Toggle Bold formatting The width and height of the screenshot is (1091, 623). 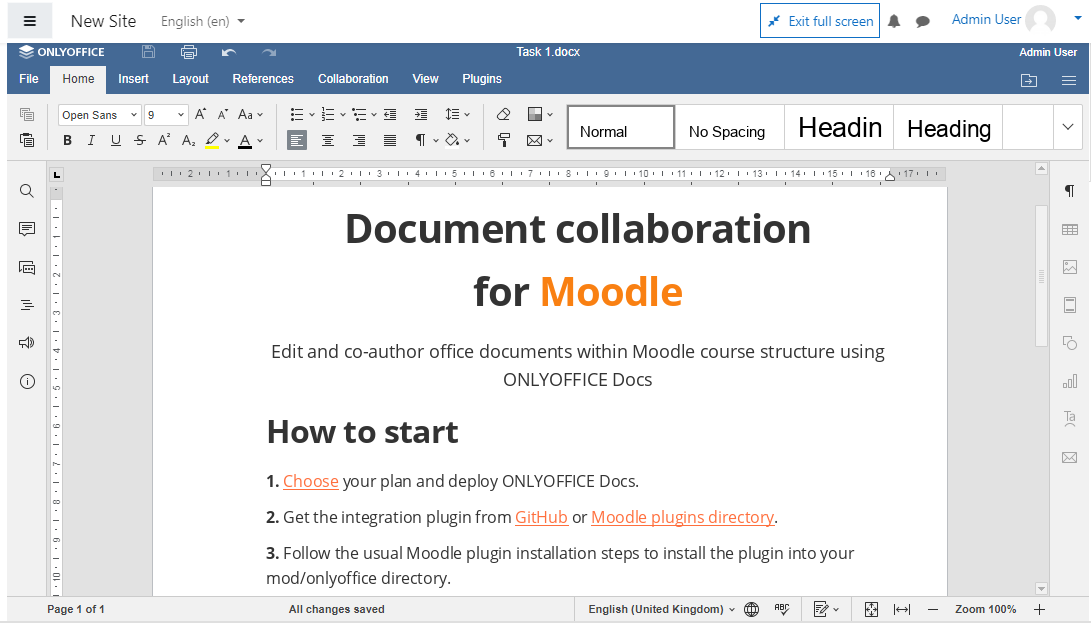click(x=67, y=141)
